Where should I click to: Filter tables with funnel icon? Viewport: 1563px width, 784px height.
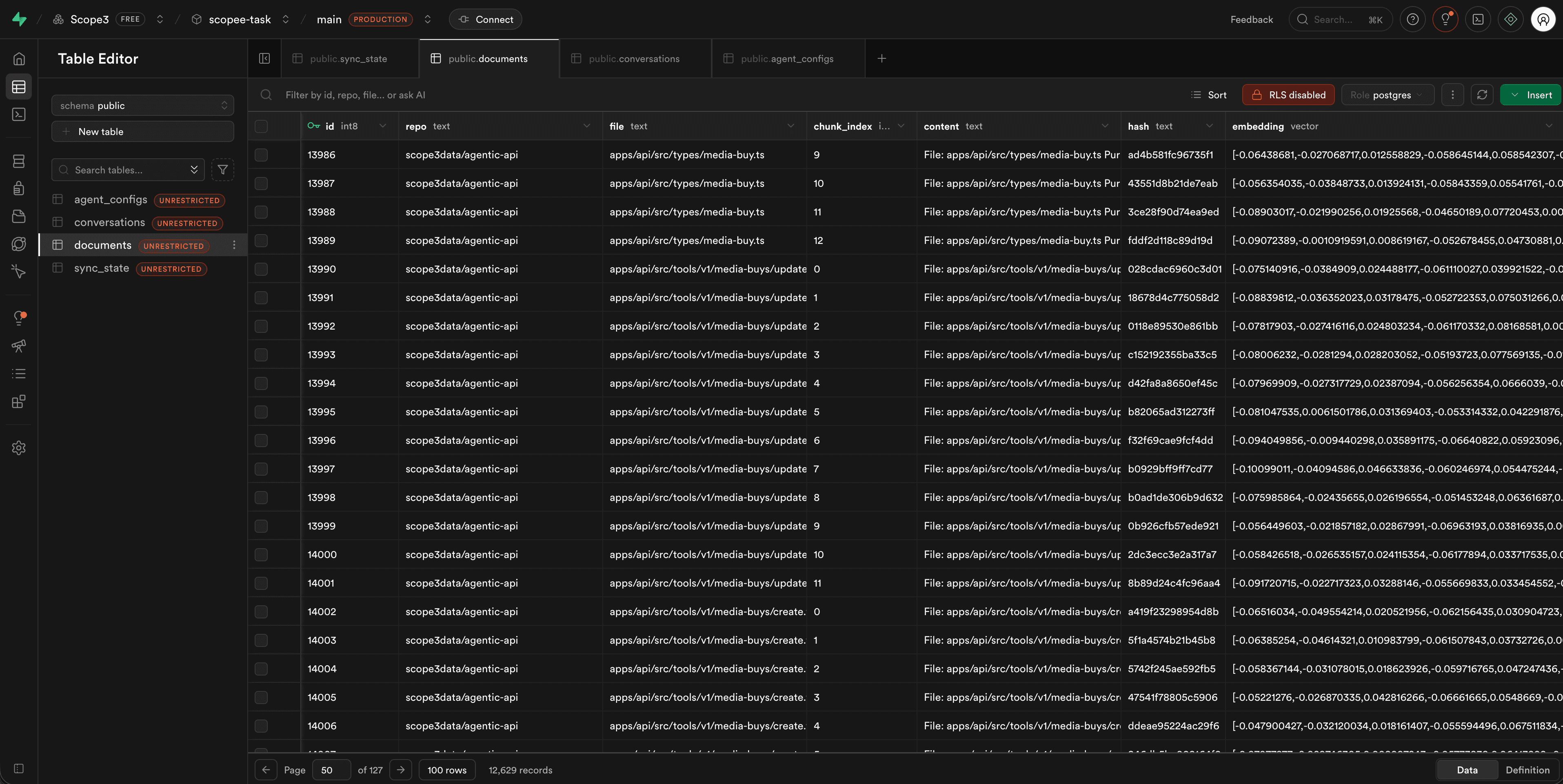[223, 170]
